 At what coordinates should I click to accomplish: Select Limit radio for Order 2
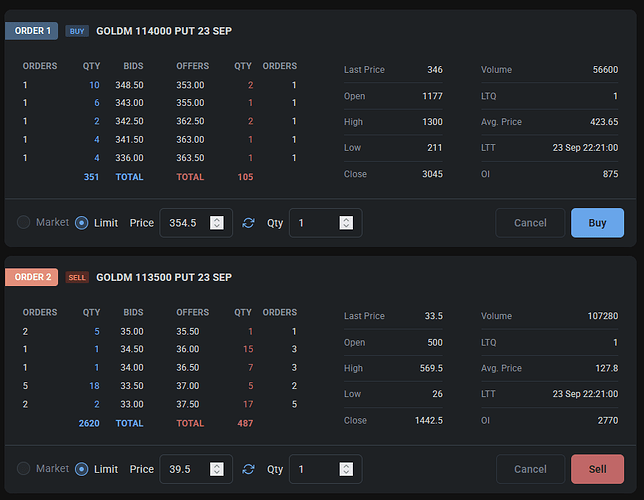(x=82, y=469)
